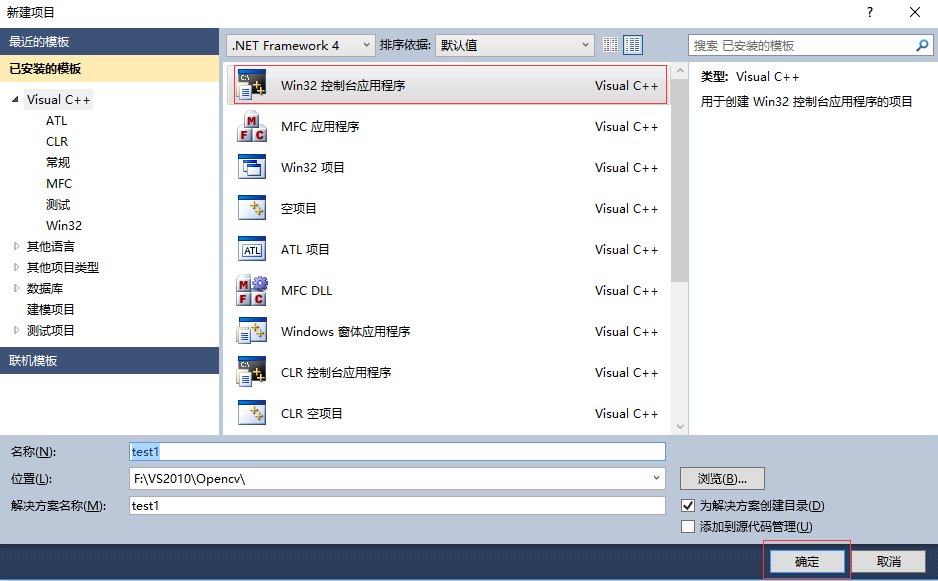Click the CLR 控制台应用程序 template icon
Image resolution: width=938 pixels, height=581 pixels.
[252, 372]
